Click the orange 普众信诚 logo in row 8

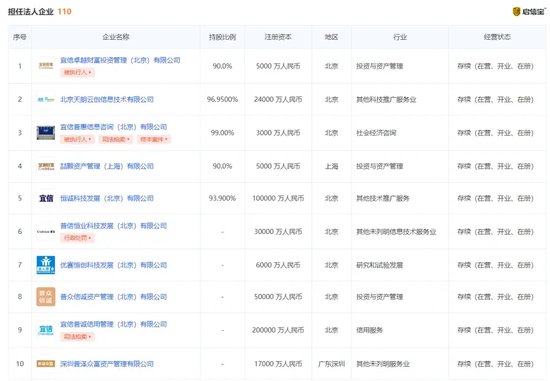[46, 297]
